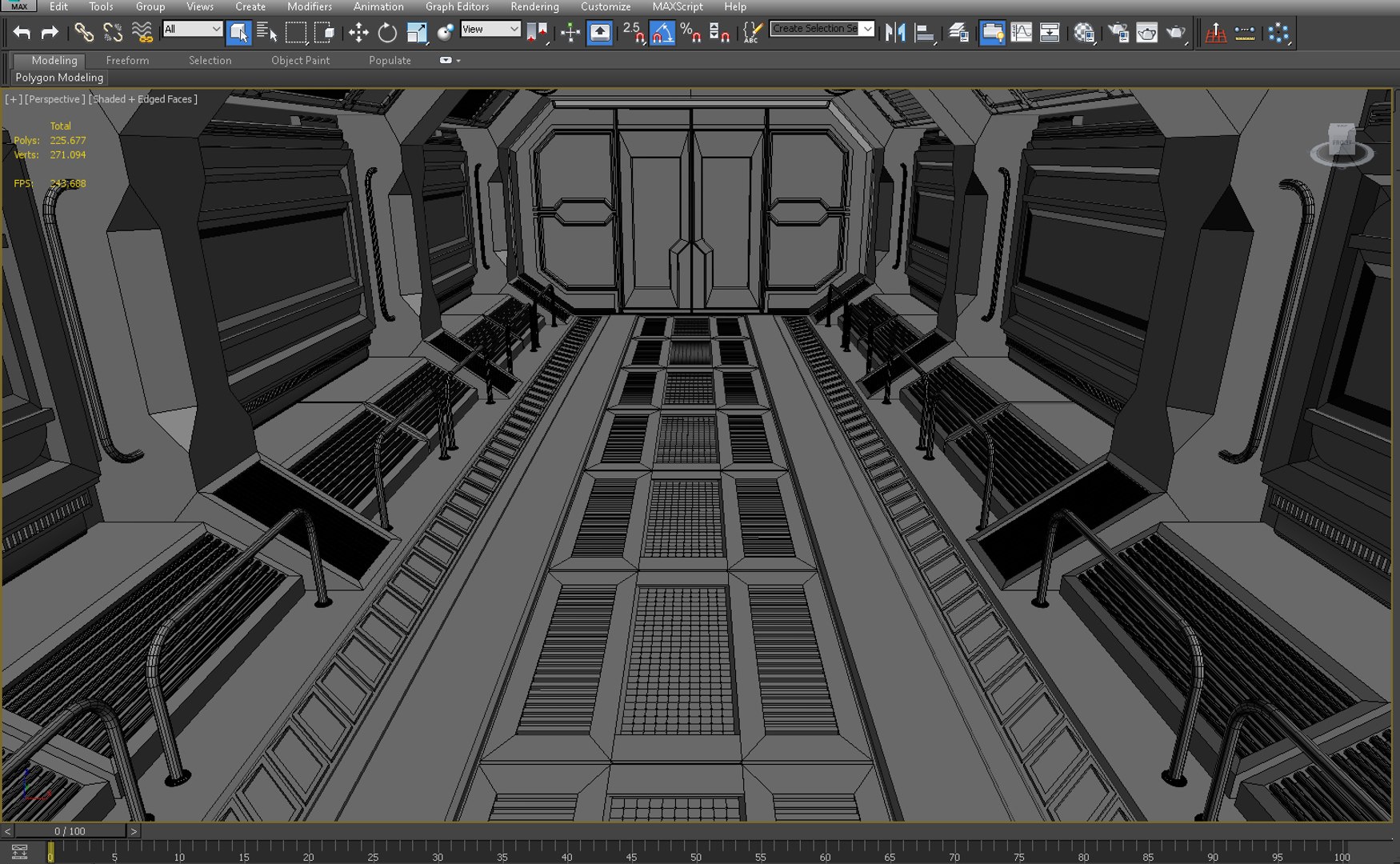Toggle the Select Object button
The width and height of the screenshot is (1400, 864).
[238, 33]
